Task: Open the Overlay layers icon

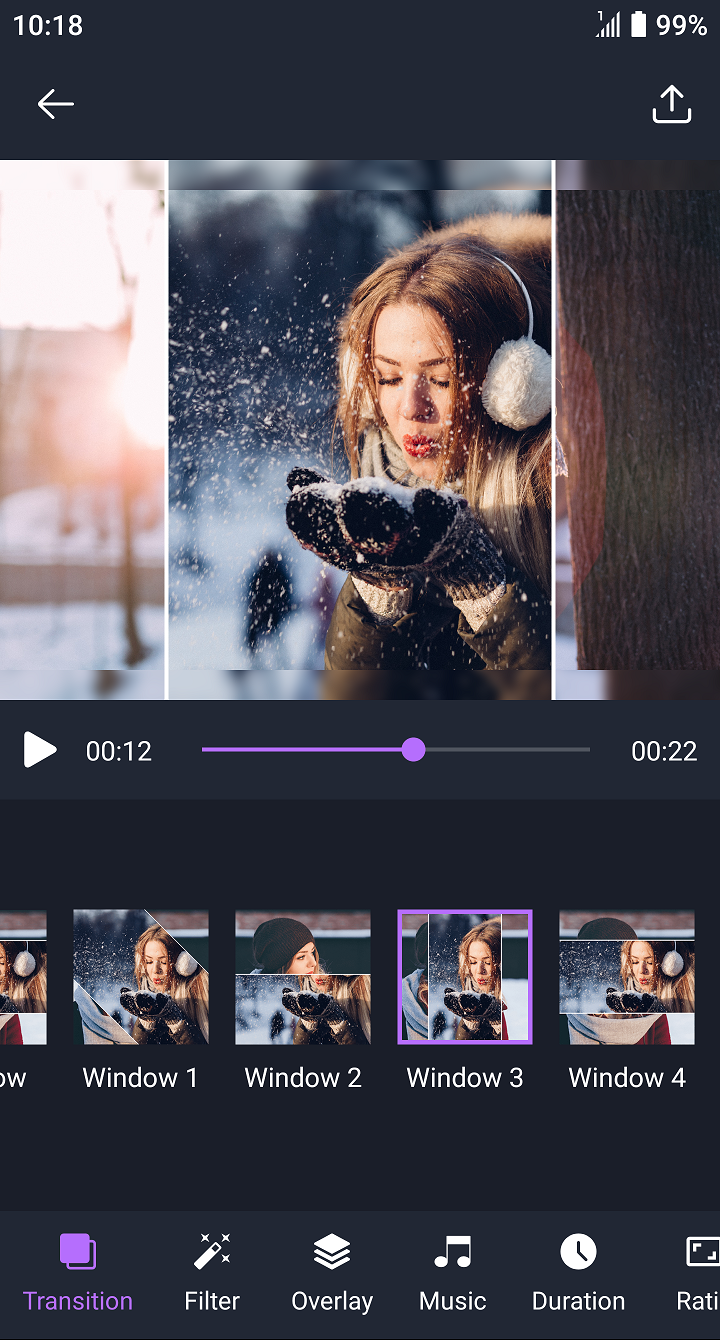Action: pos(332,1251)
